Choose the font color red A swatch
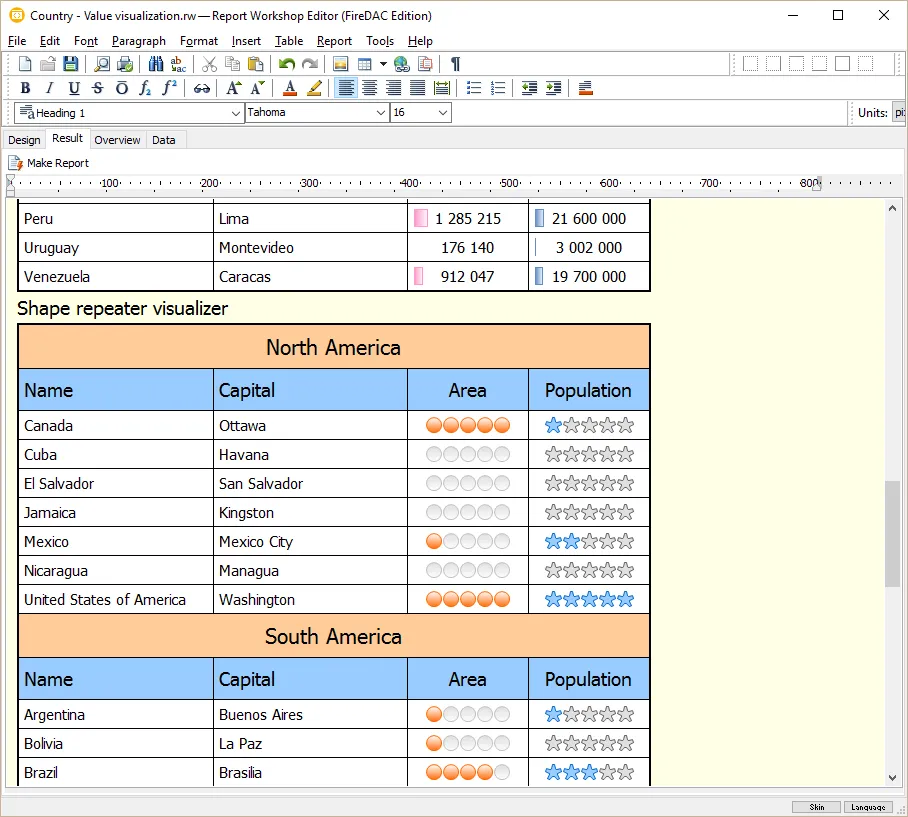Image resolution: width=908 pixels, height=817 pixels. 289,88
